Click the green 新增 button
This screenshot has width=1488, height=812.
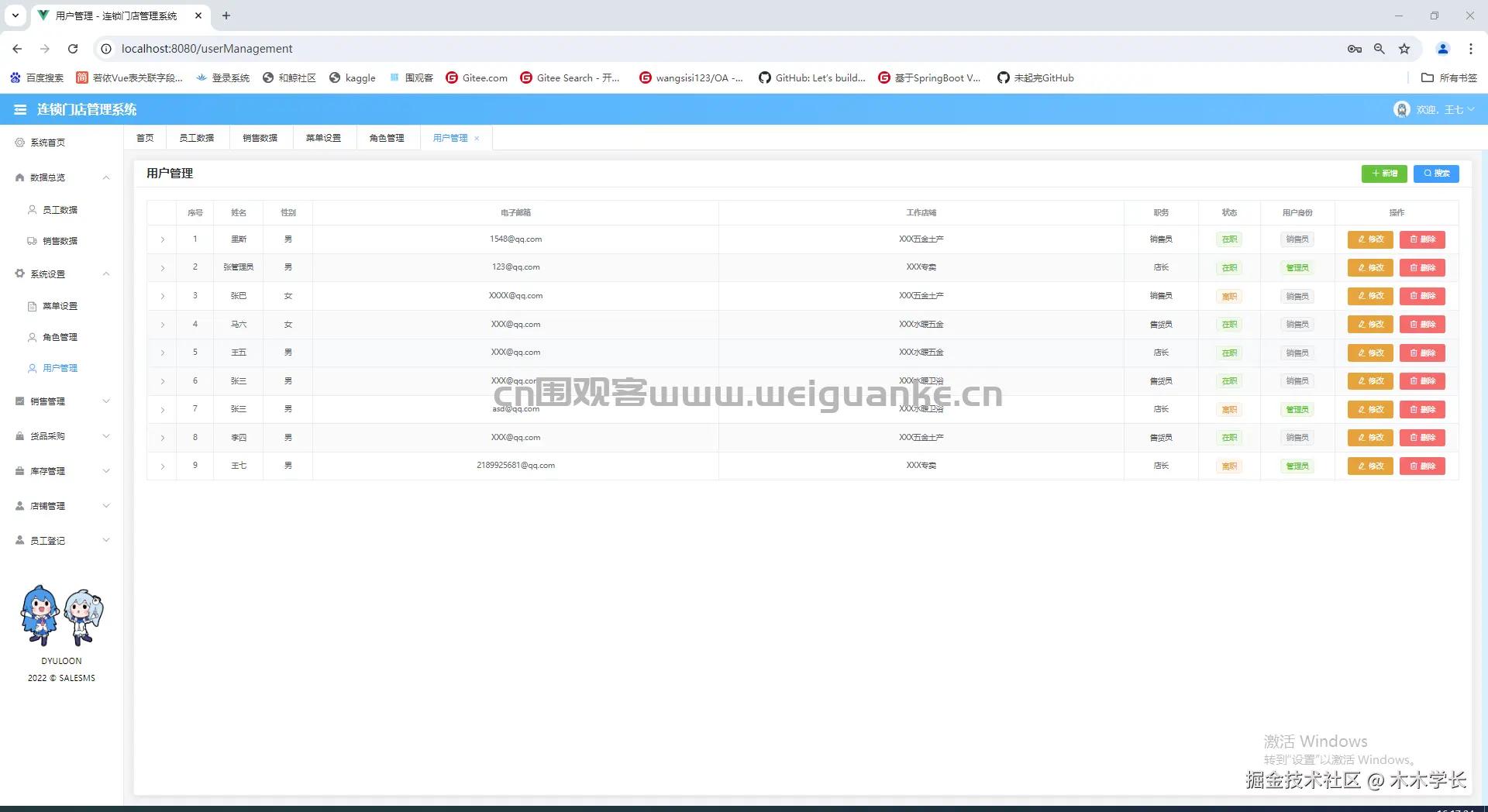click(x=1384, y=174)
